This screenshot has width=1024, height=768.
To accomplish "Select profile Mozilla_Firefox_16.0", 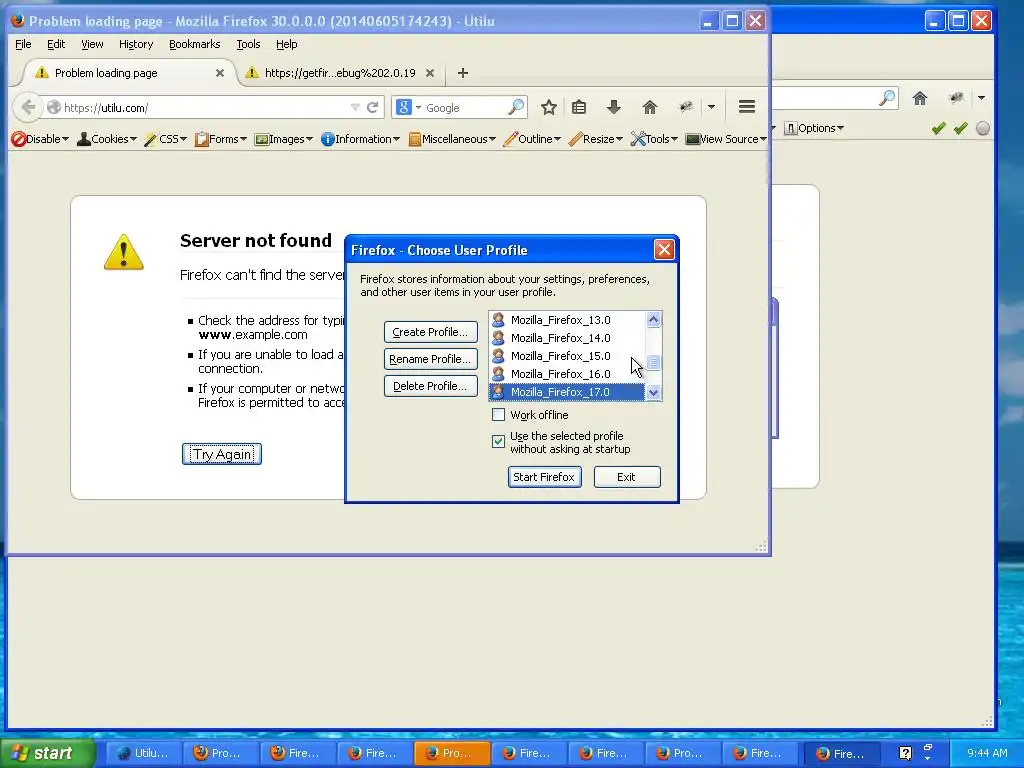I will click(566, 374).
